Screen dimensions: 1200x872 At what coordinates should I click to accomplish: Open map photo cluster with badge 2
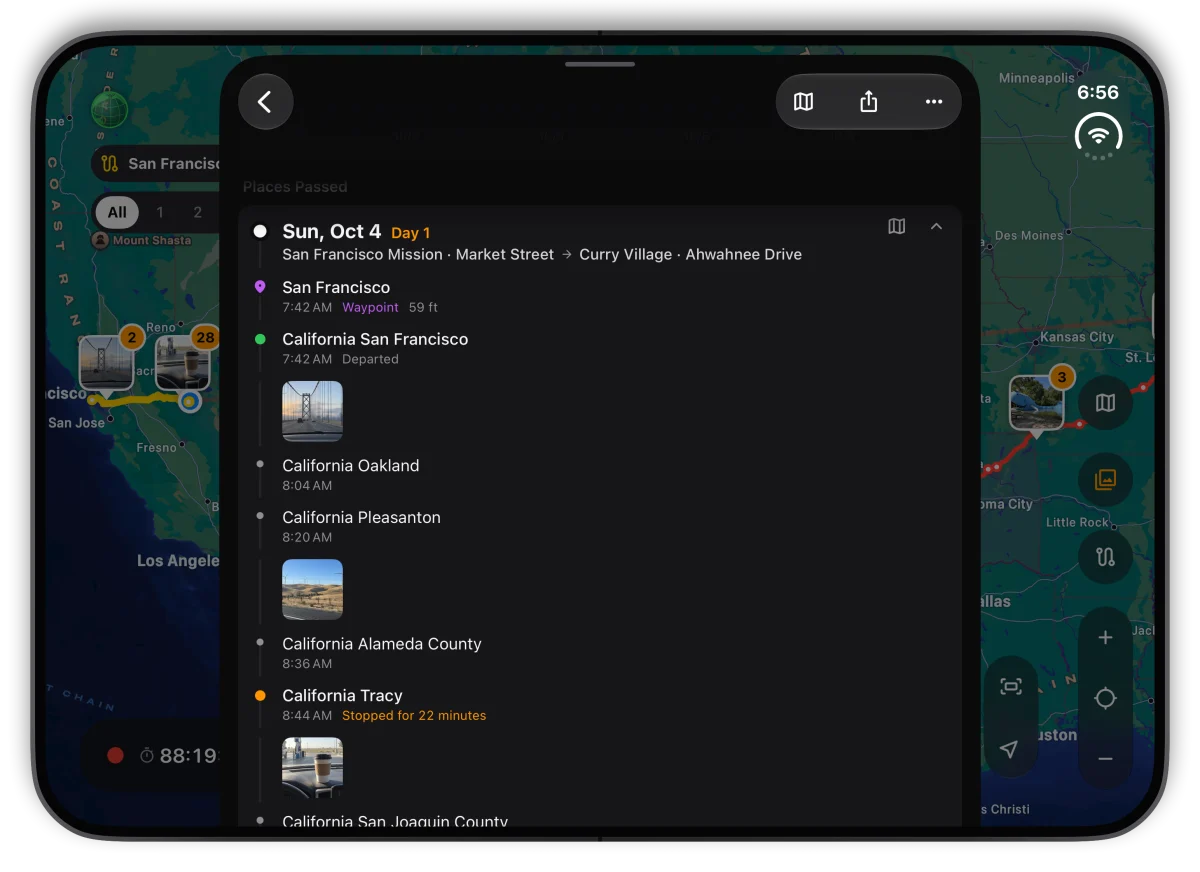(107, 362)
